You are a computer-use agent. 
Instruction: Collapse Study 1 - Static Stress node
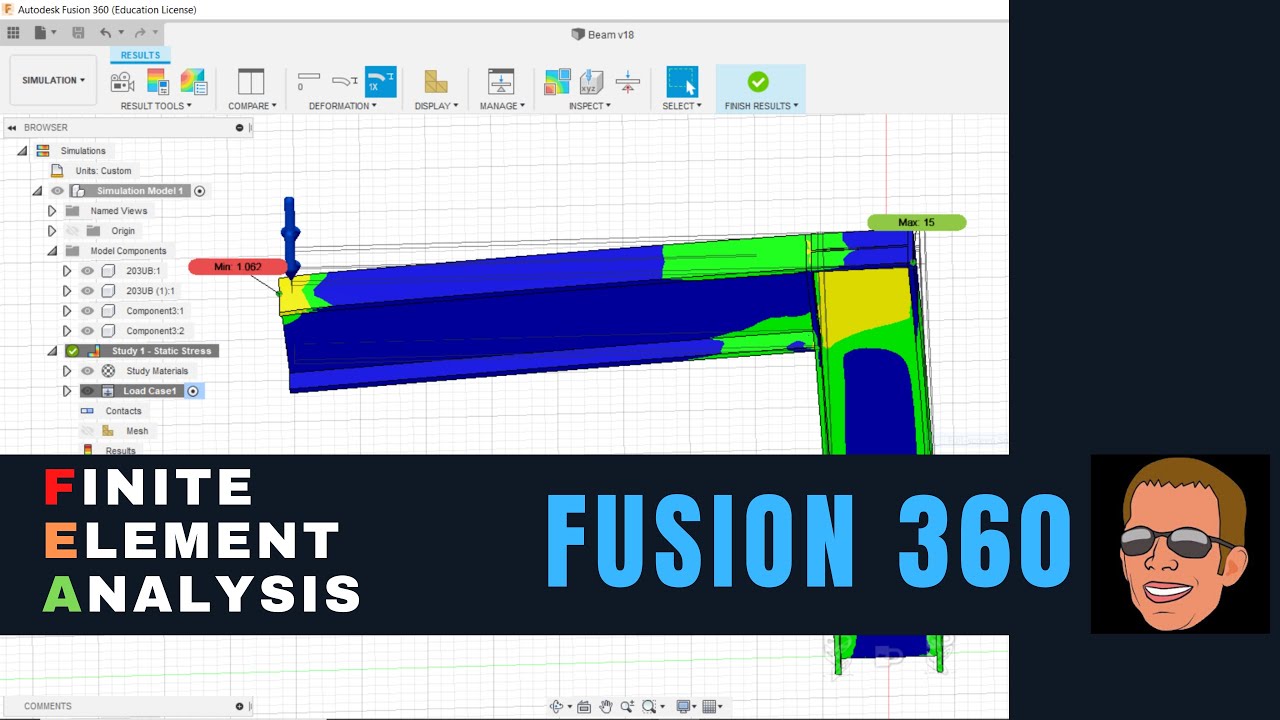pos(52,351)
